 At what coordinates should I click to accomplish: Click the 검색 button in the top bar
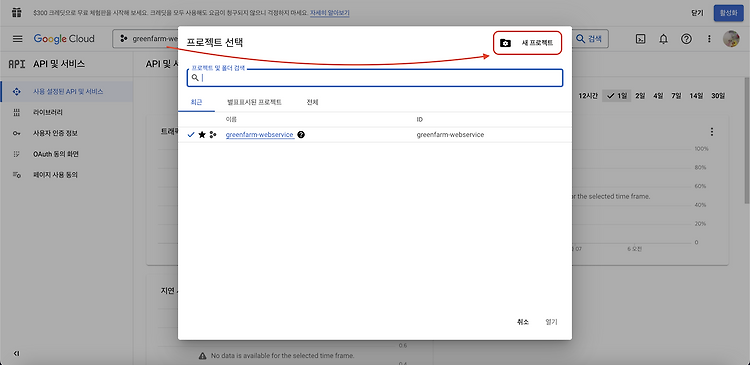tap(590, 39)
